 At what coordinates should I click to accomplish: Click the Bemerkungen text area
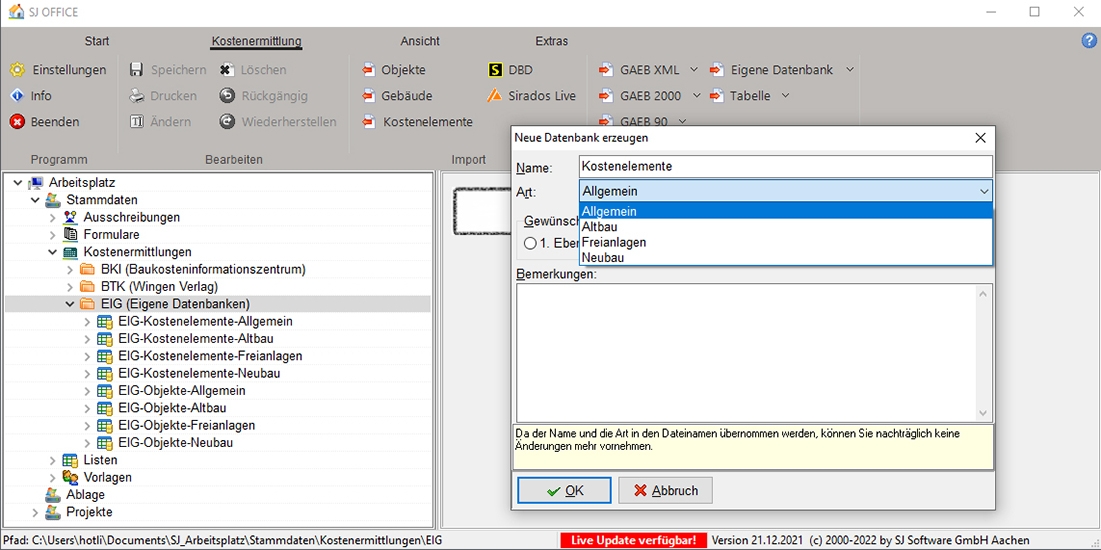click(746, 353)
